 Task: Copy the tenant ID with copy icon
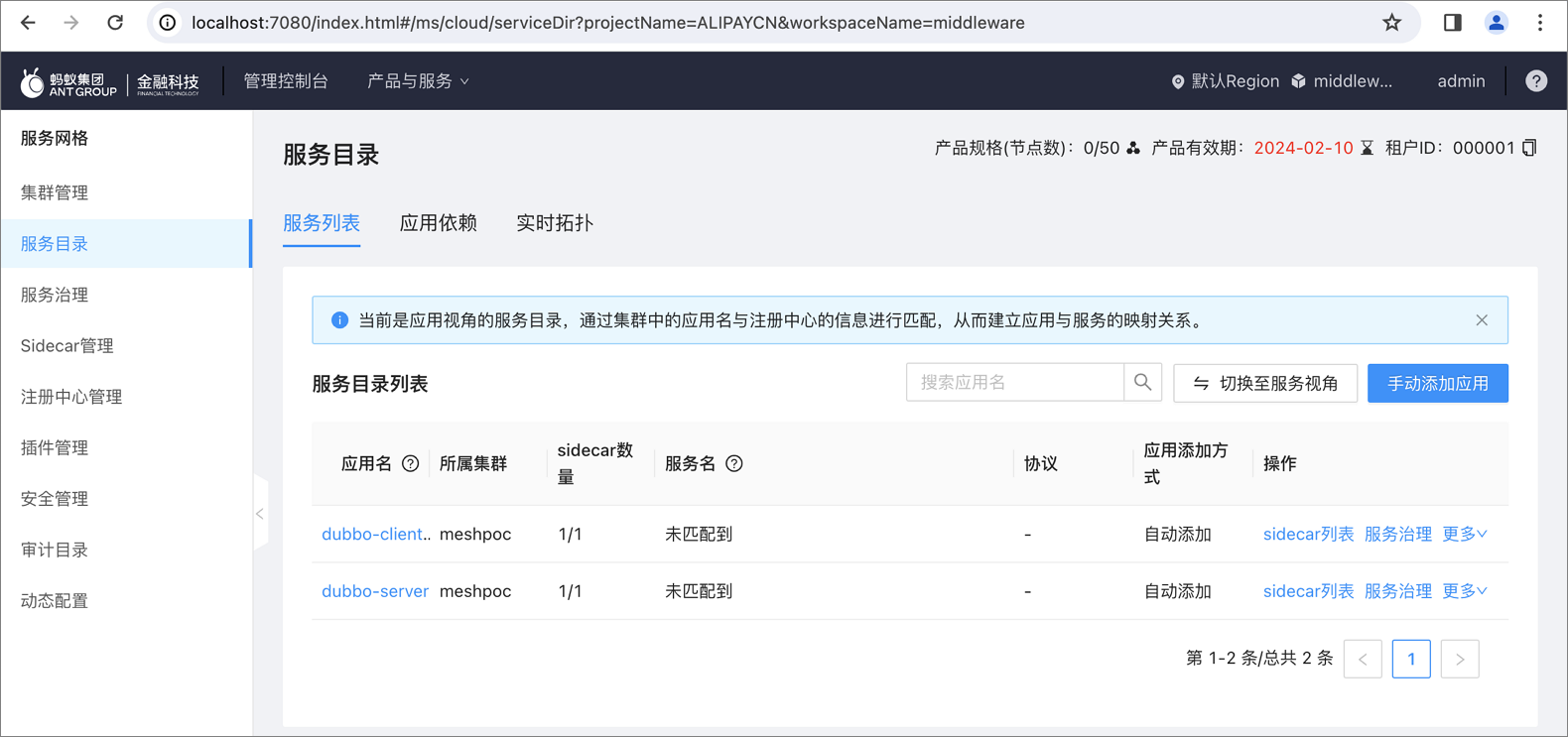1529,148
